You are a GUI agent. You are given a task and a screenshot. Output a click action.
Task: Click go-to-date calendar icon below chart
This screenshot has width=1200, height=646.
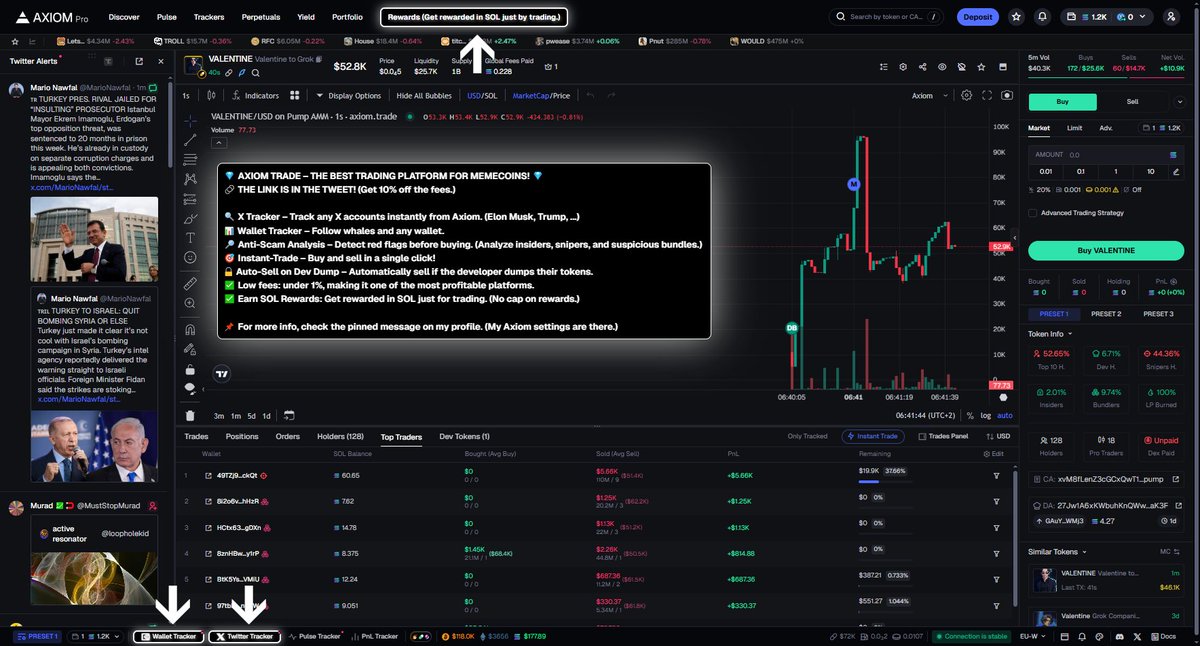288,415
